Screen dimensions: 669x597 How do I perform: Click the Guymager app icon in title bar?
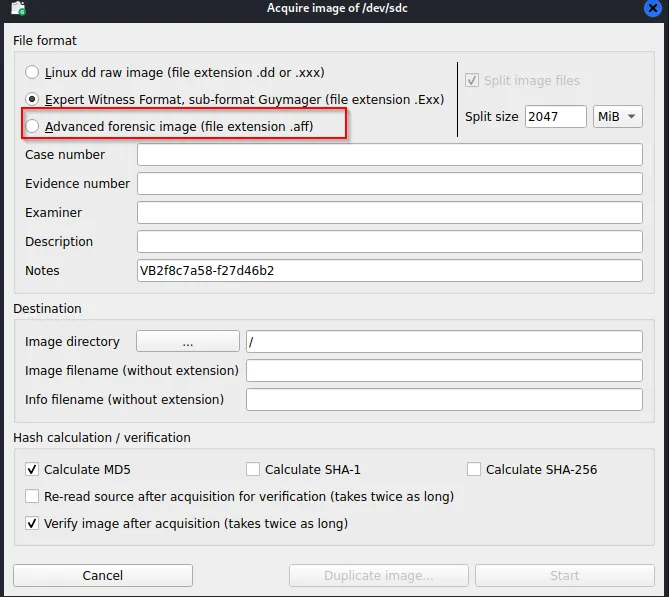click(x=15, y=8)
